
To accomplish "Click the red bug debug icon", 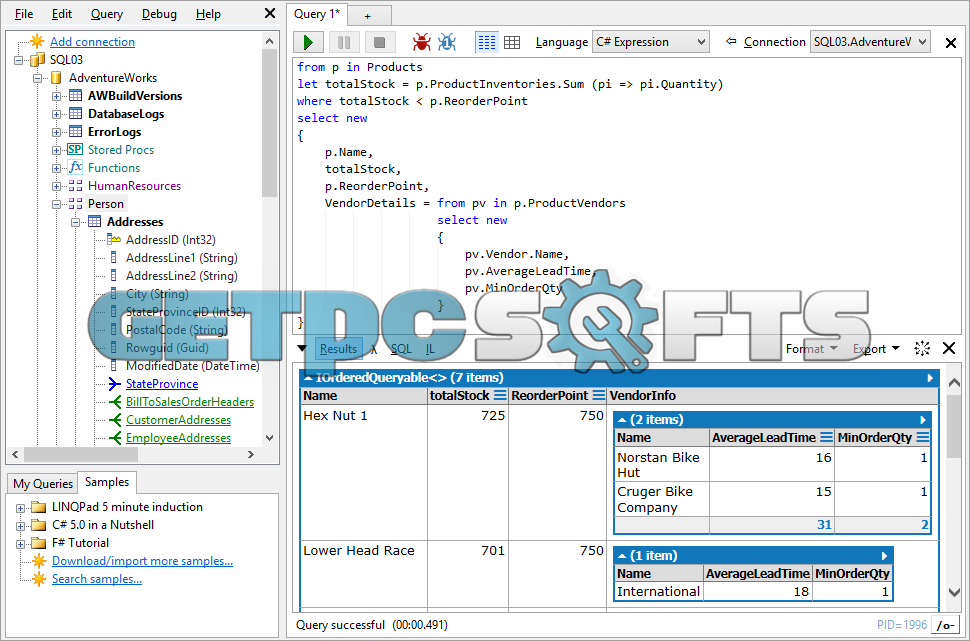I will tap(422, 42).
